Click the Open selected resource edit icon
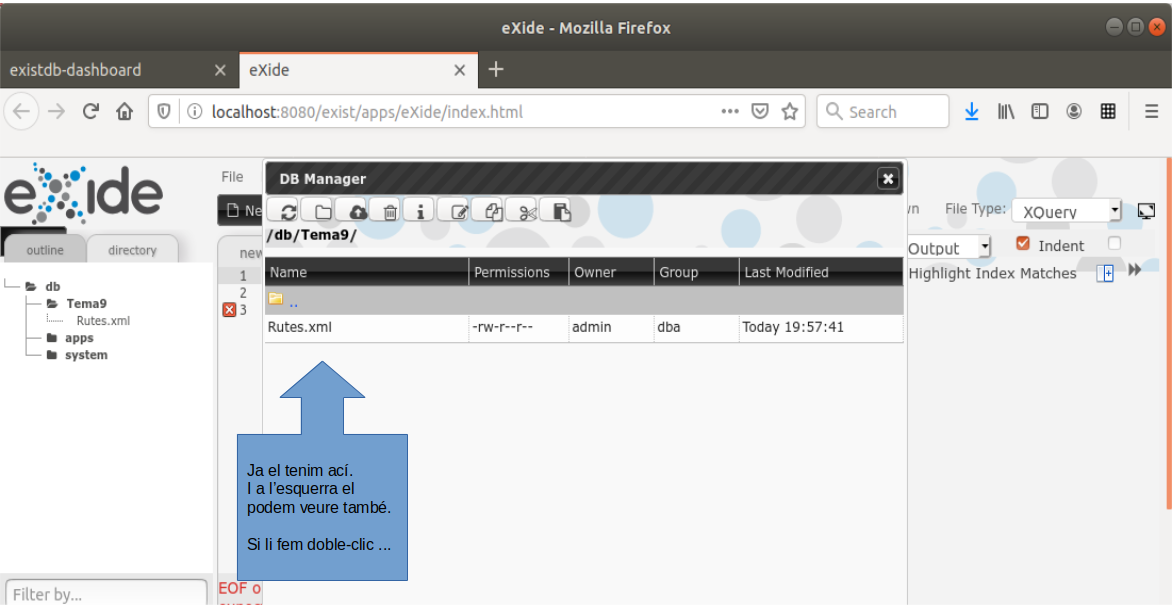Image resolution: width=1172 pixels, height=605 pixels. coord(459,211)
